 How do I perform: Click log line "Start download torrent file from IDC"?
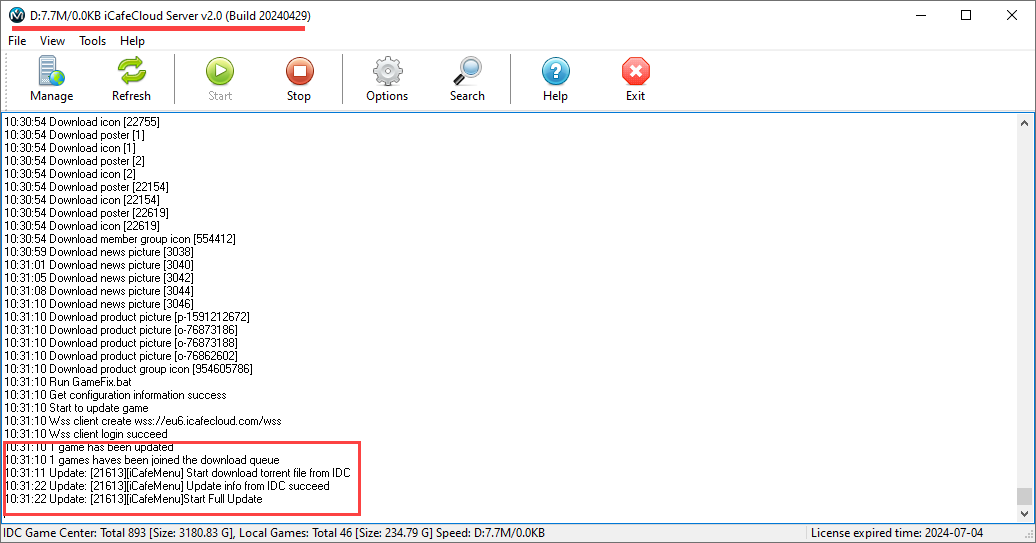pyautogui.click(x=177, y=473)
